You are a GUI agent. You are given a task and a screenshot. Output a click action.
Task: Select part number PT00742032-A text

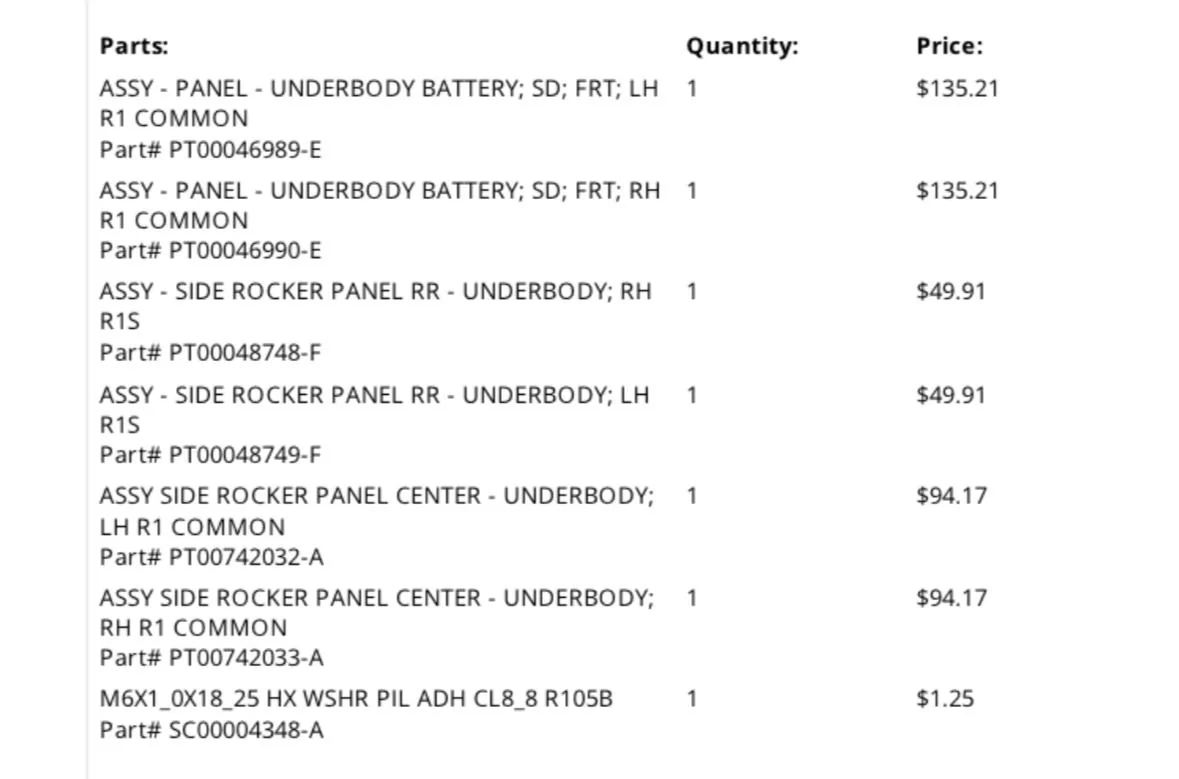tap(247, 557)
